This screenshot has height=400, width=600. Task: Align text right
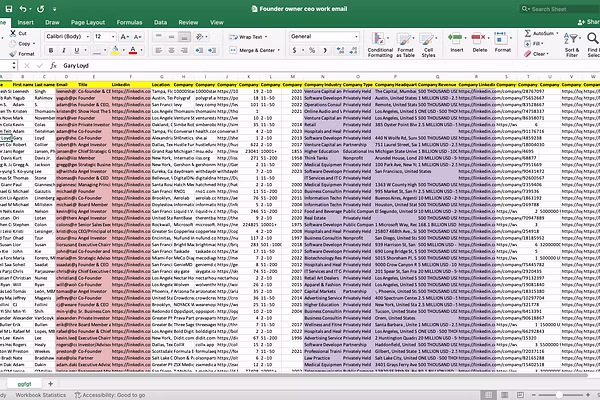point(184,50)
